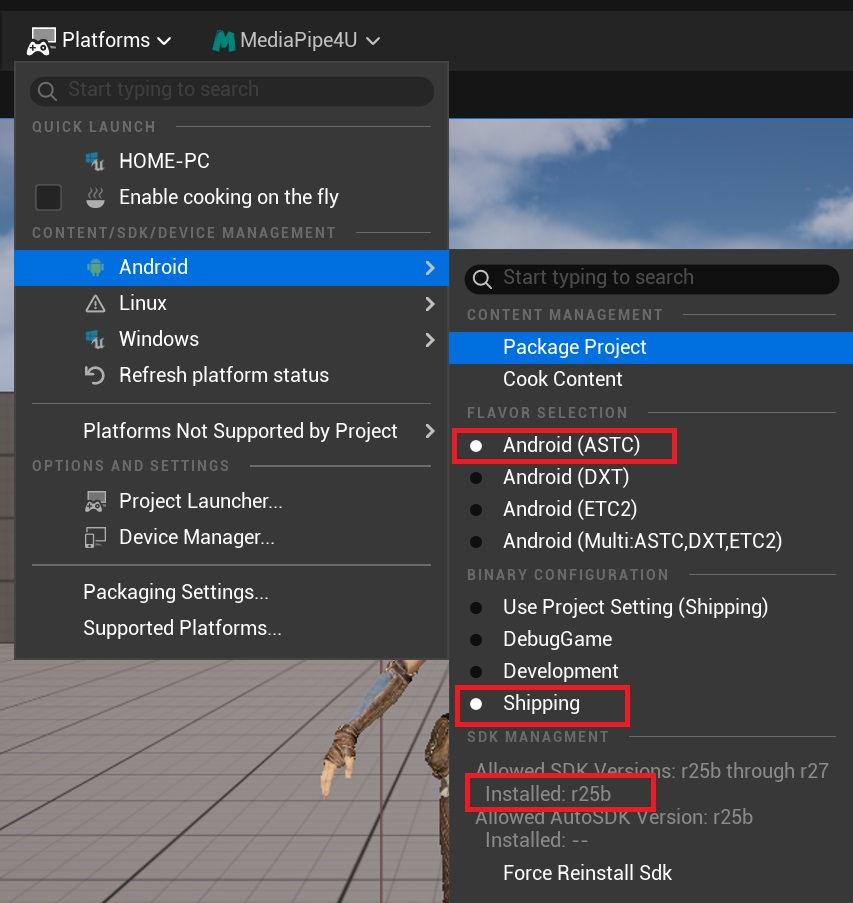The height and width of the screenshot is (903, 853).
Task: Open Project Launcher
Action: [x=231, y=502]
